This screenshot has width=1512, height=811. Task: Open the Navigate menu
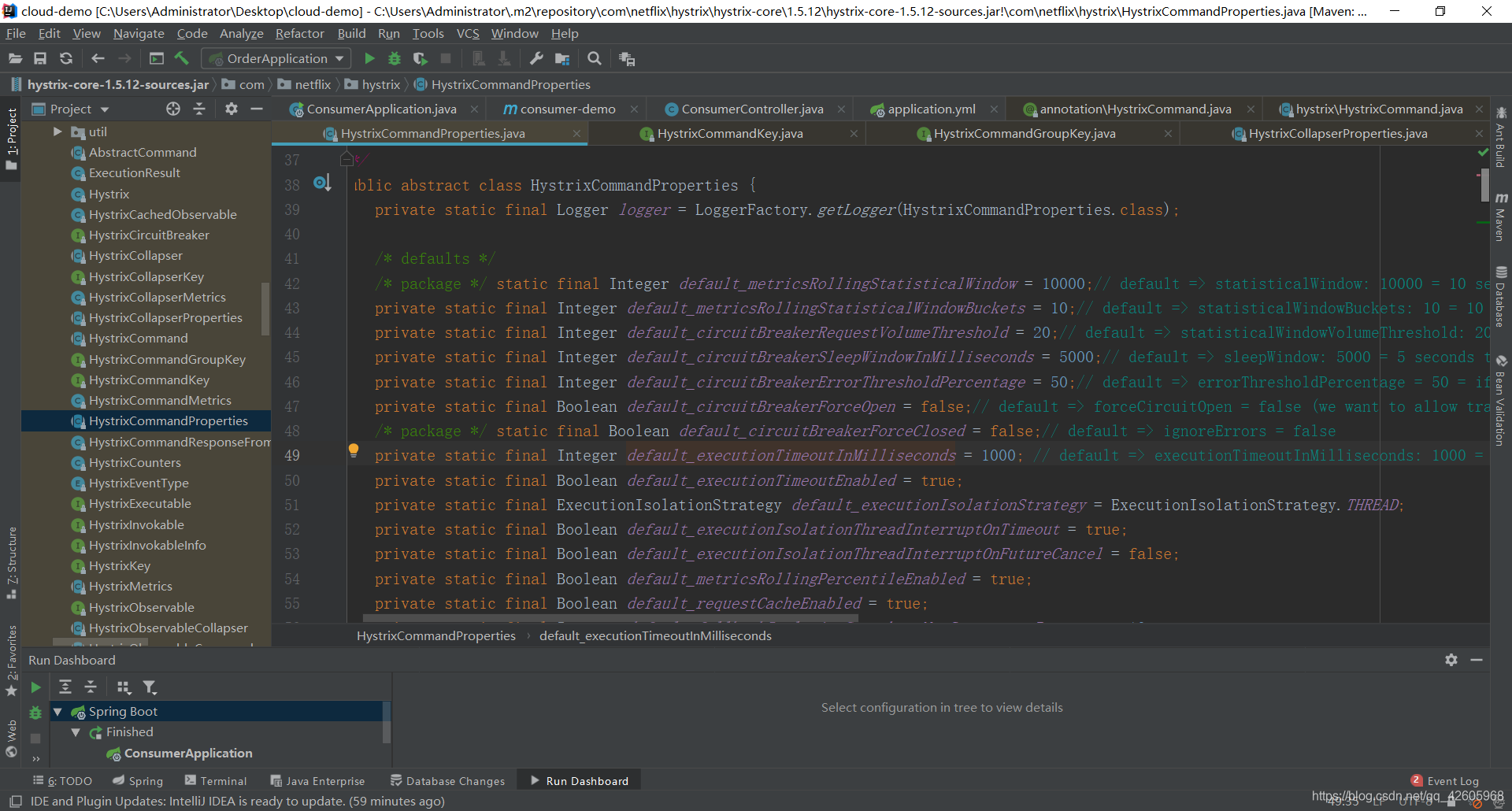point(139,33)
